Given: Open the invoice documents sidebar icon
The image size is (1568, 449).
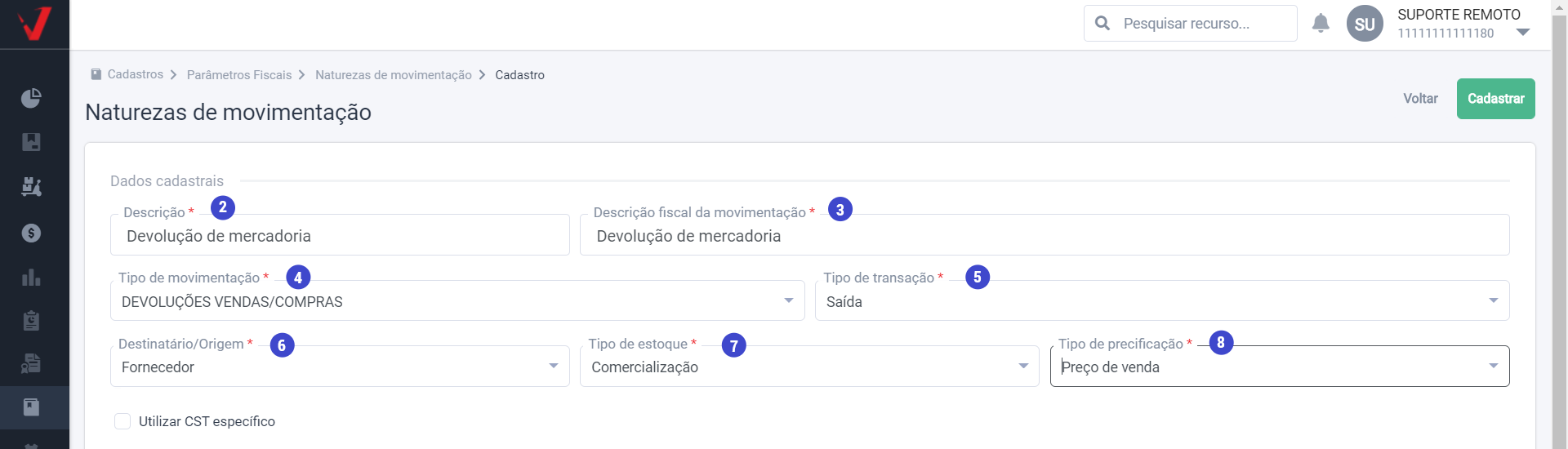Looking at the screenshot, I should pos(31,364).
